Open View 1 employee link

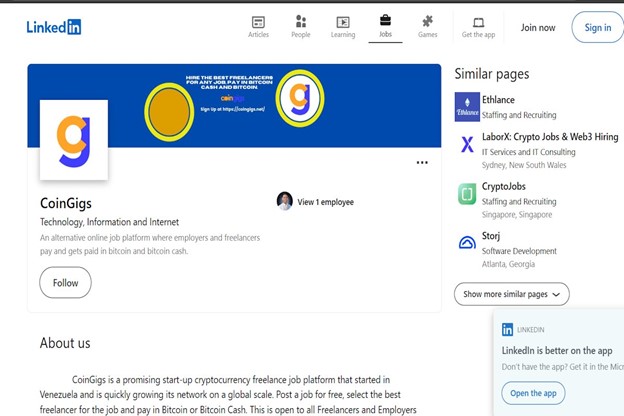(326, 202)
